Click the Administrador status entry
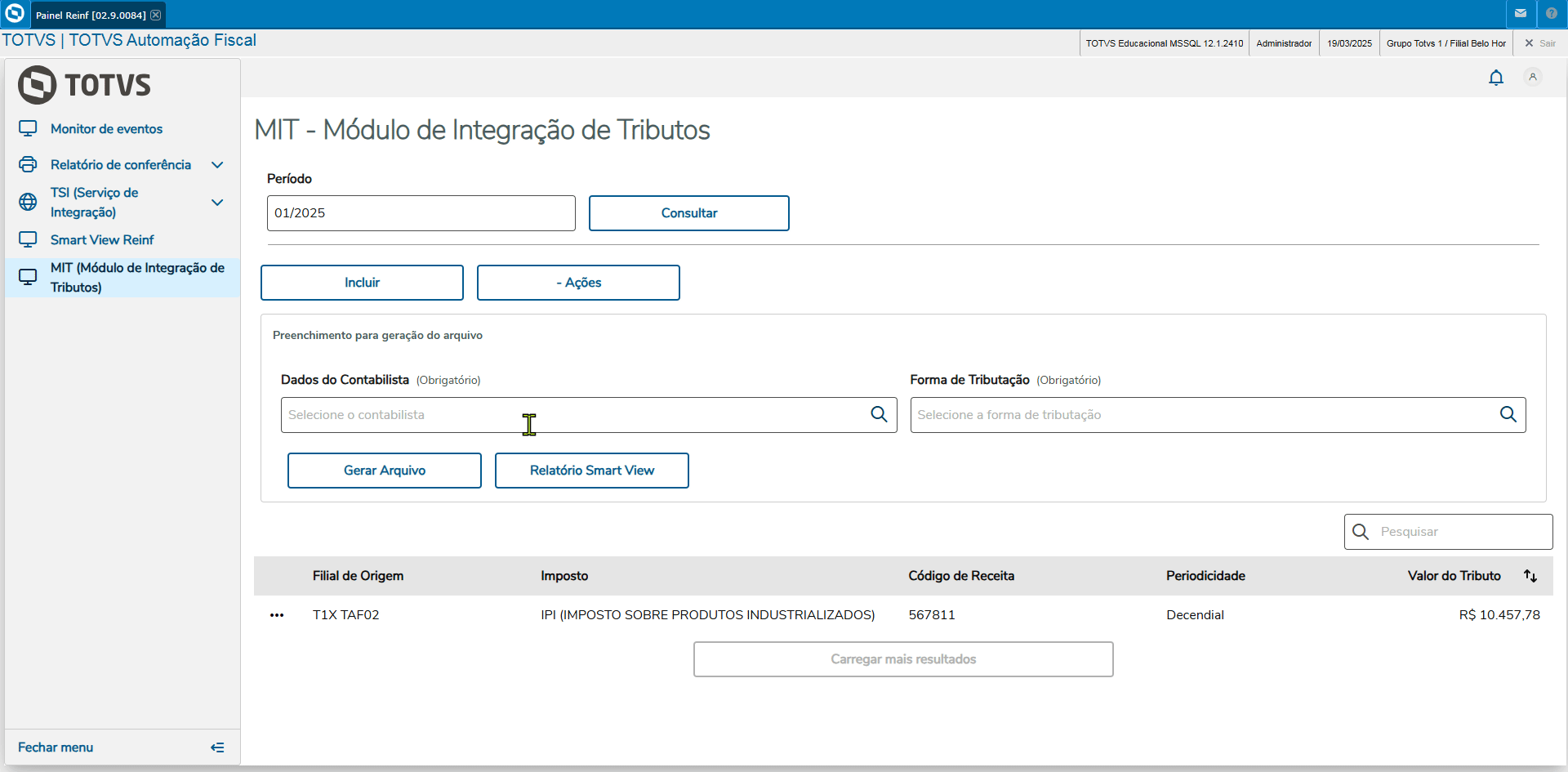Viewport: 1568px width, 772px height. point(1284,43)
